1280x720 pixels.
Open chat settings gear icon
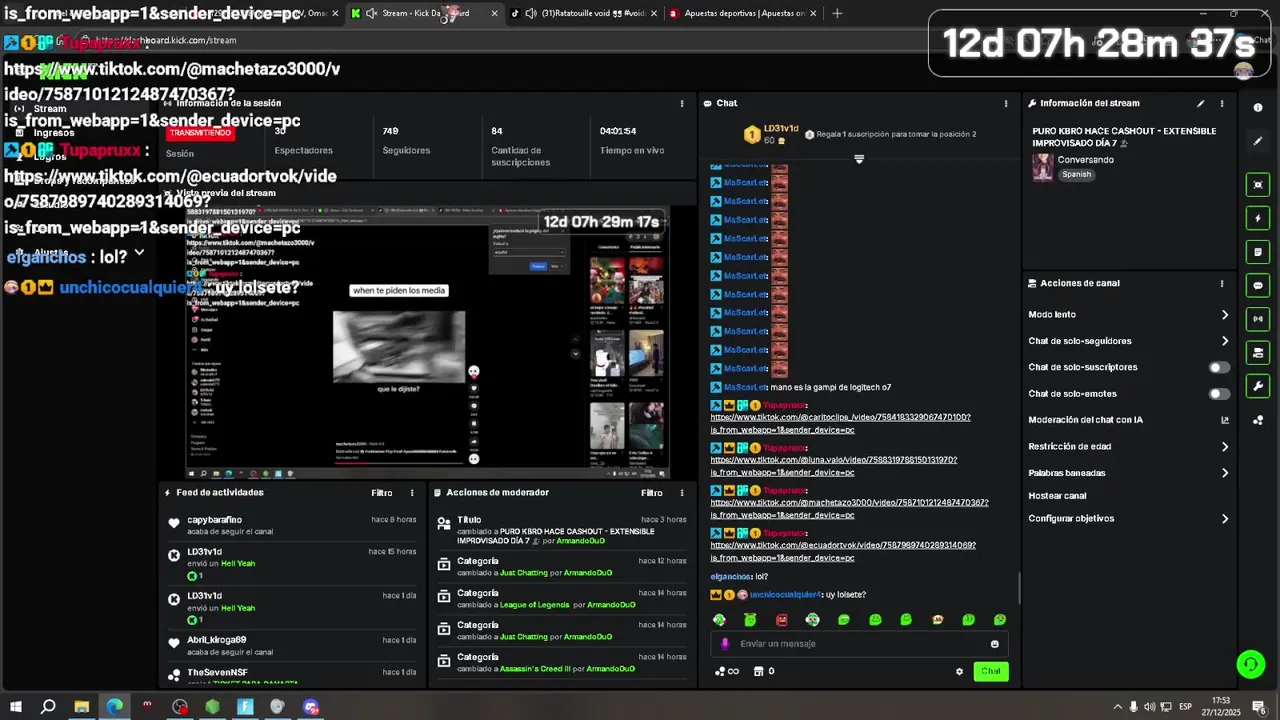(959, 671)
